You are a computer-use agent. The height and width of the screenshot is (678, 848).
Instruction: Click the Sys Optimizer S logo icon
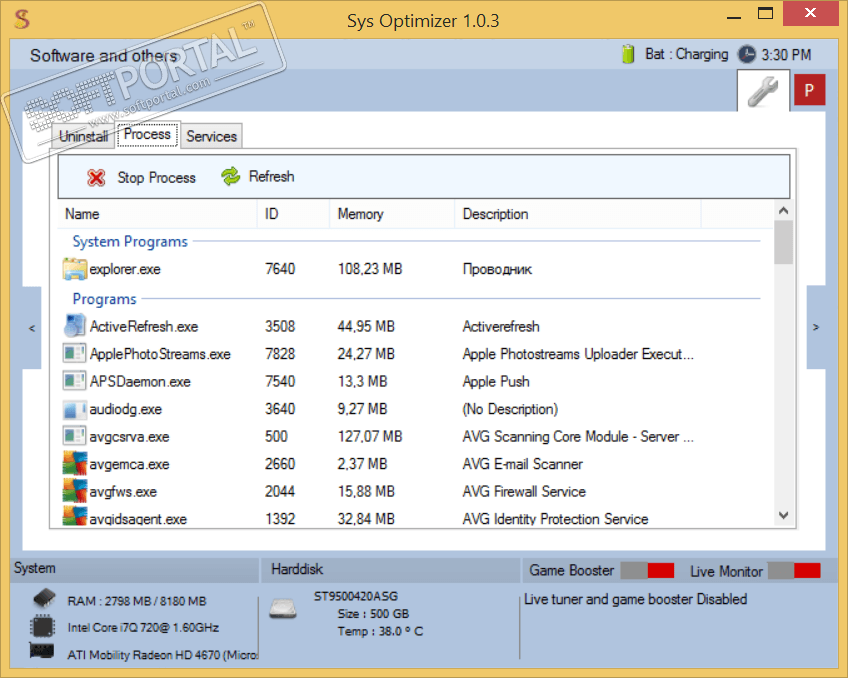click(x=22, y=19)
